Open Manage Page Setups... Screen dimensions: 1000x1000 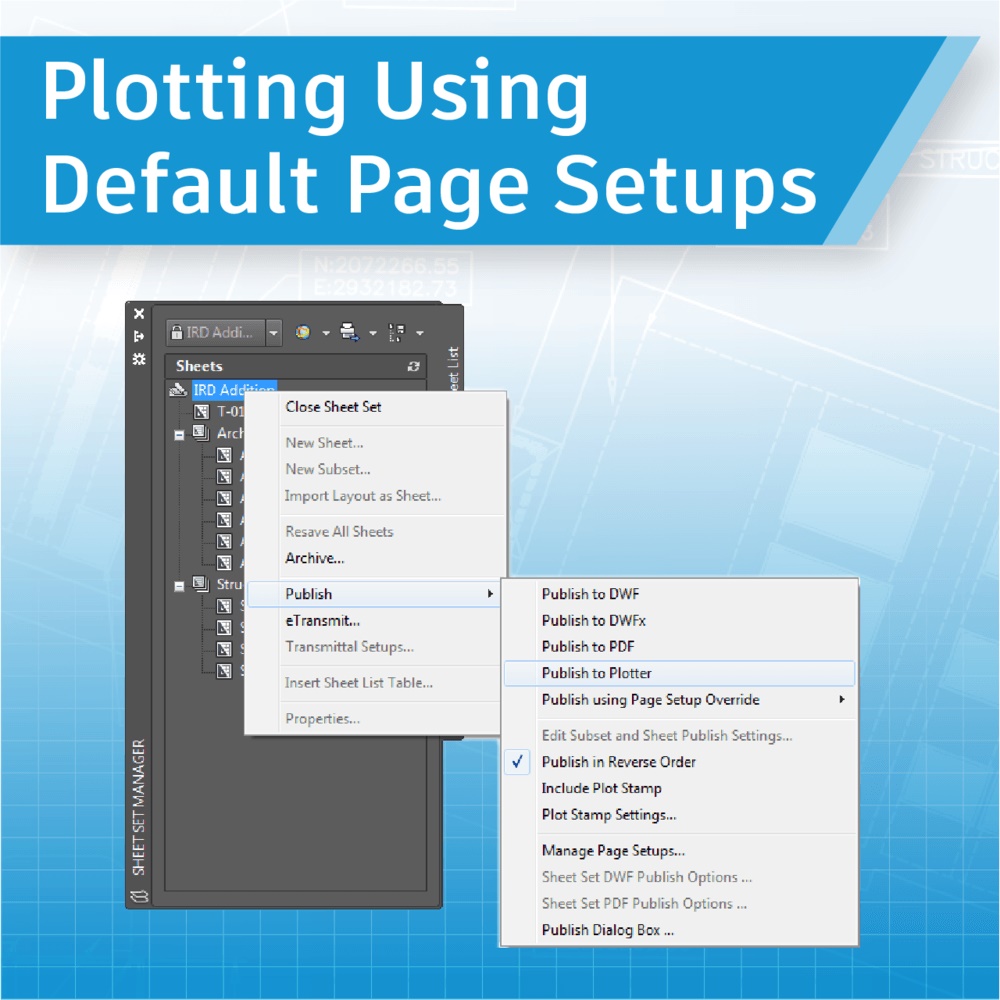coord(613,851)
